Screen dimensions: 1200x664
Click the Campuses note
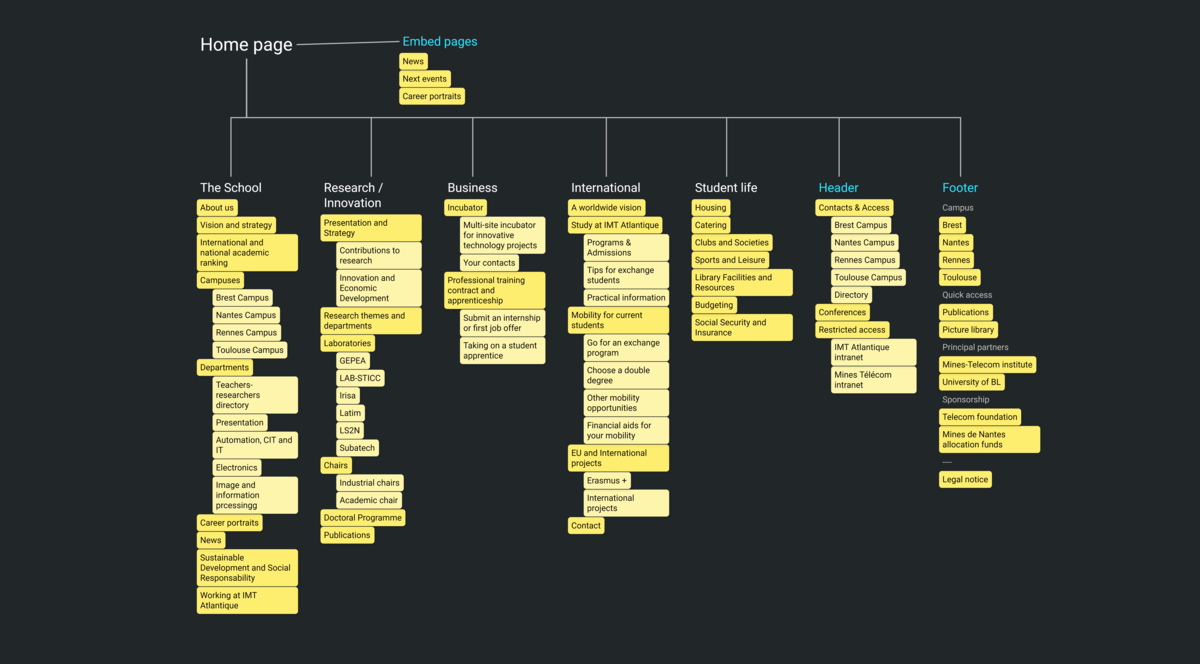pyautogui.click(x=220, y=279)
